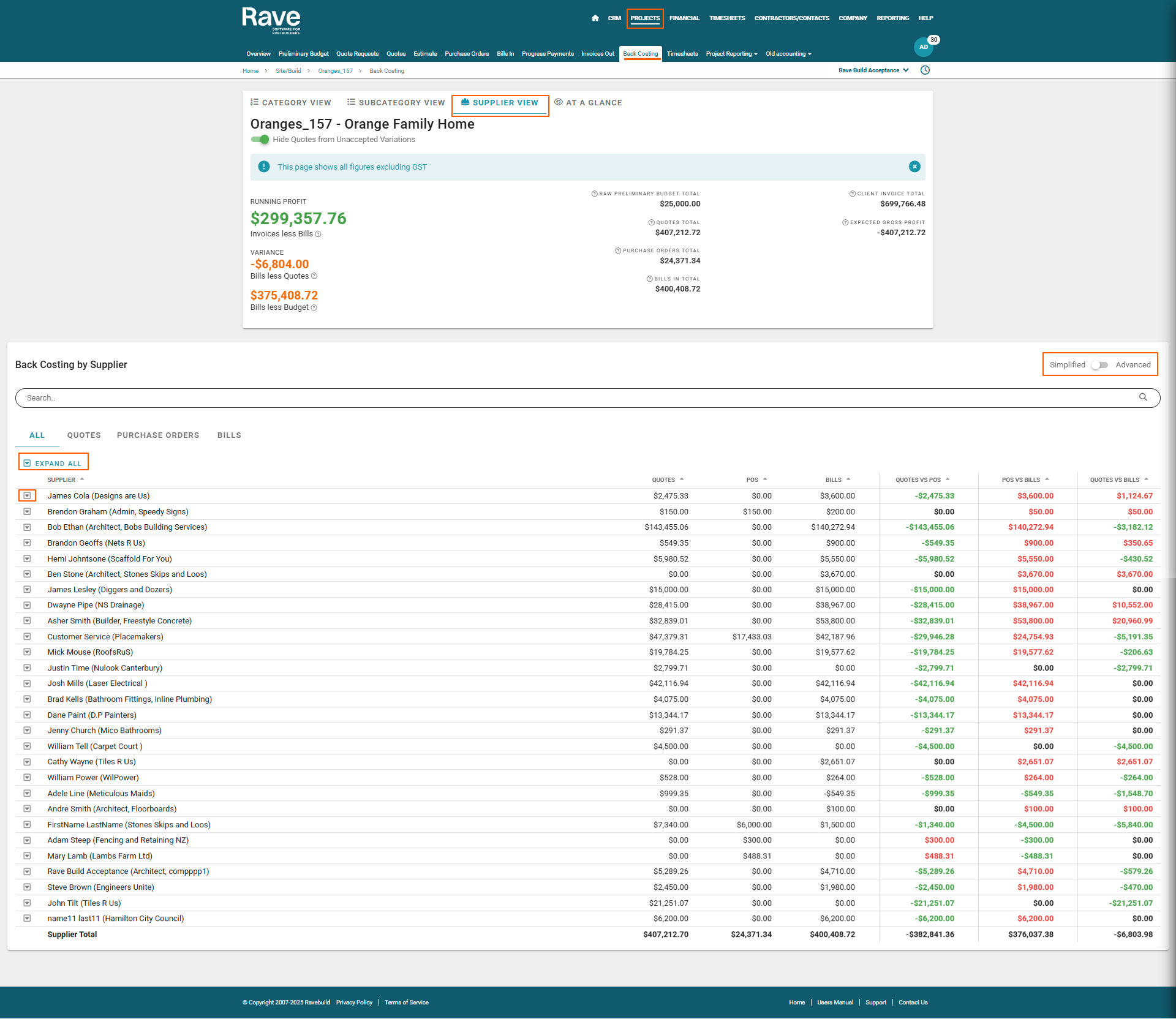Switch to Subcategory View tab

396,102
